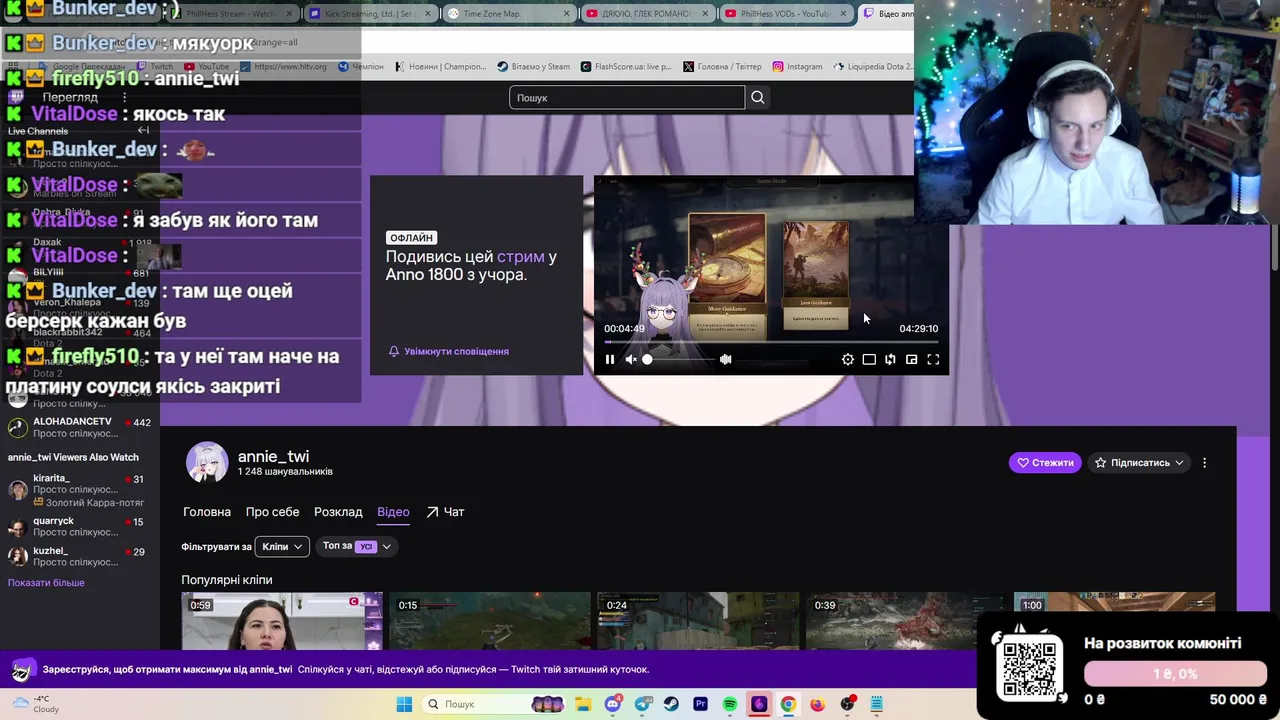Open the Підписатись subscribe dropdown
The height and width of the screenshot is (720, 1280).
(x=1140, y=463)
